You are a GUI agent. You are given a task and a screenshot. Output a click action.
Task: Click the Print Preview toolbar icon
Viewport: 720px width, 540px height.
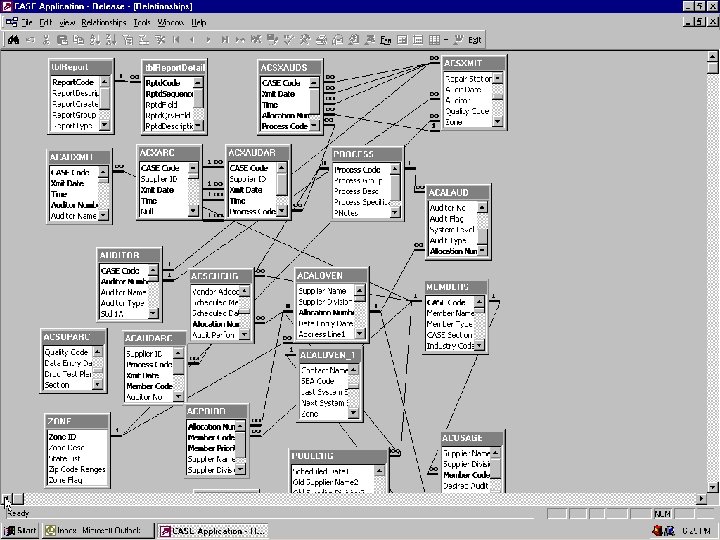pyautogui.click(x=338, y=40)
